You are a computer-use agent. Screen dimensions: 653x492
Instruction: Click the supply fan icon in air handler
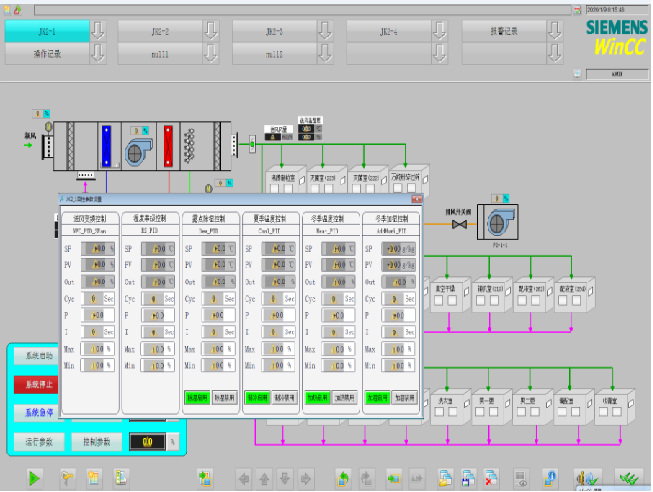(x=136, y=148)
